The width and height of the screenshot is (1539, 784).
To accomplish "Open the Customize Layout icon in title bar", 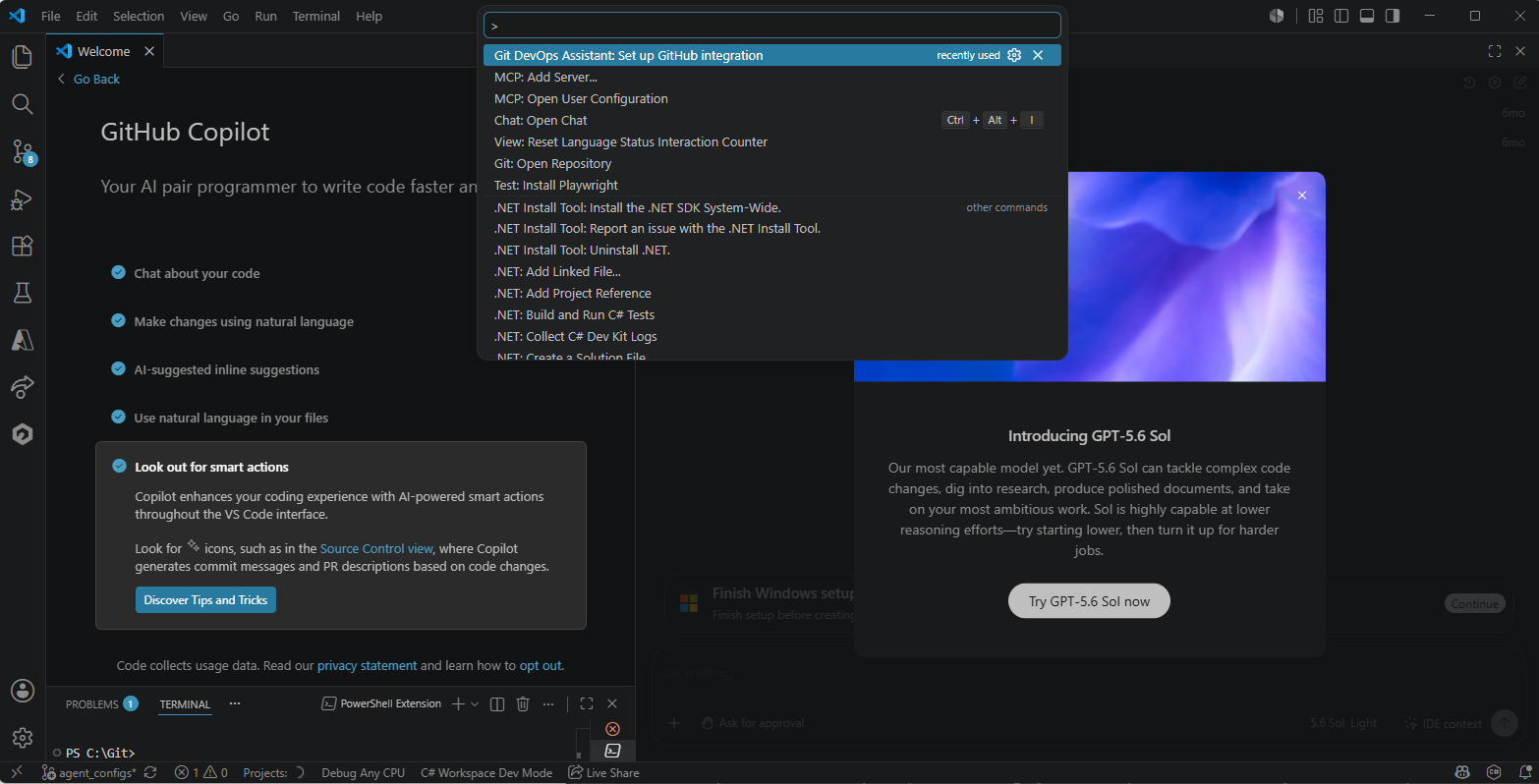I will coord(1316,16).
